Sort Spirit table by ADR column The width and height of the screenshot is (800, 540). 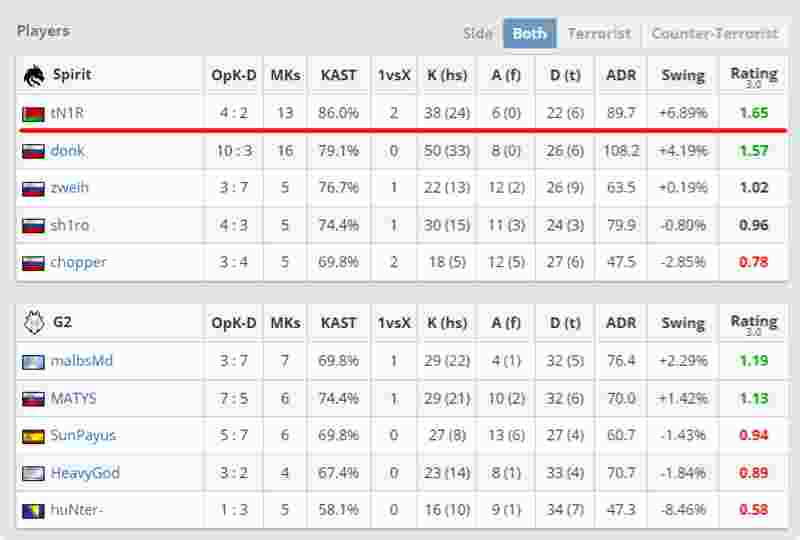pyautogui.click(x=621, y=75)
